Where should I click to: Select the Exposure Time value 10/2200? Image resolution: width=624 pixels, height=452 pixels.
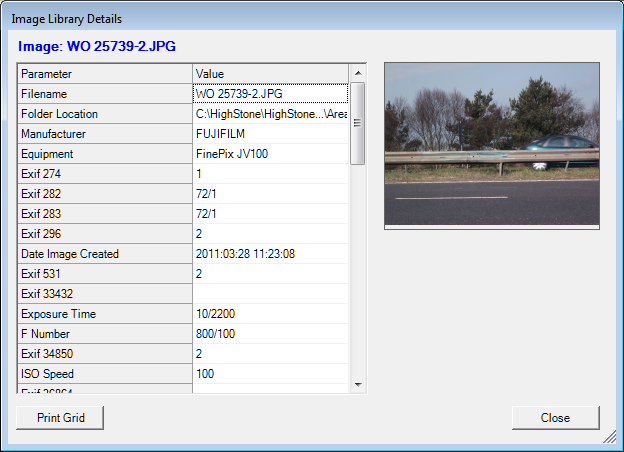pos(271,314)
